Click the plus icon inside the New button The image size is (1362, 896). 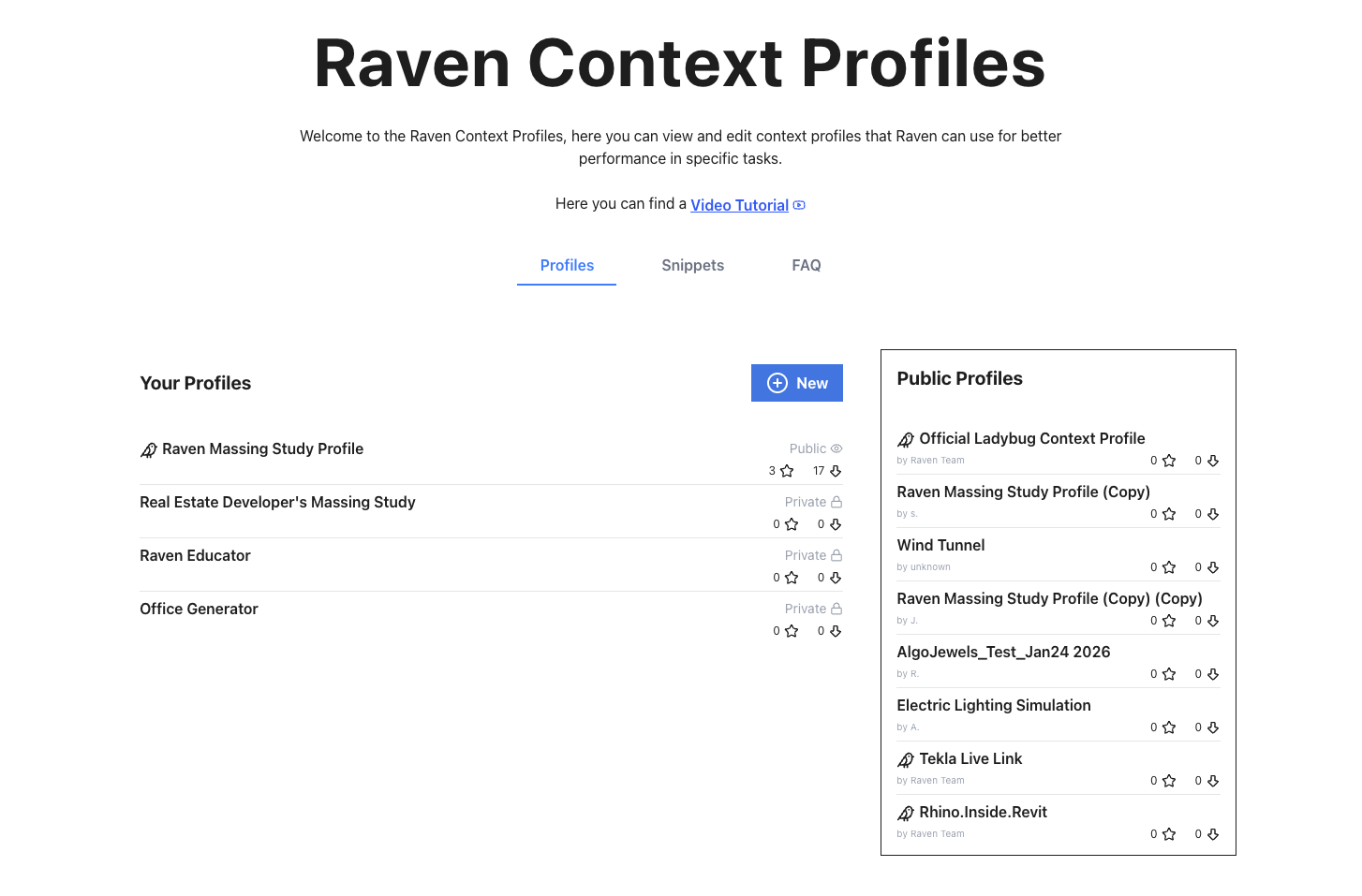pos(777,383)
